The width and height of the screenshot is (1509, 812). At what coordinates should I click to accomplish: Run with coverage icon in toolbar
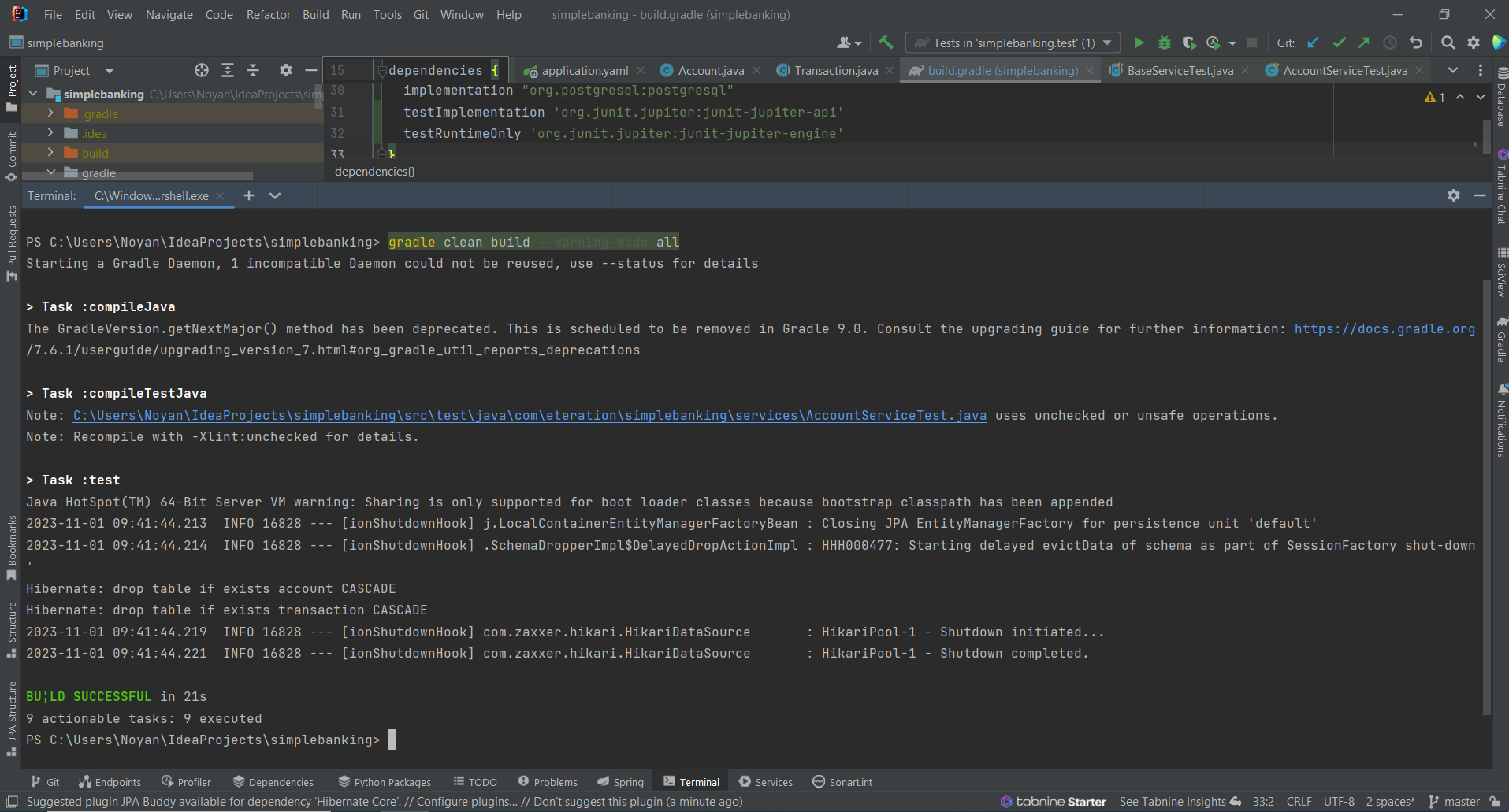[x=1189, y=43]
